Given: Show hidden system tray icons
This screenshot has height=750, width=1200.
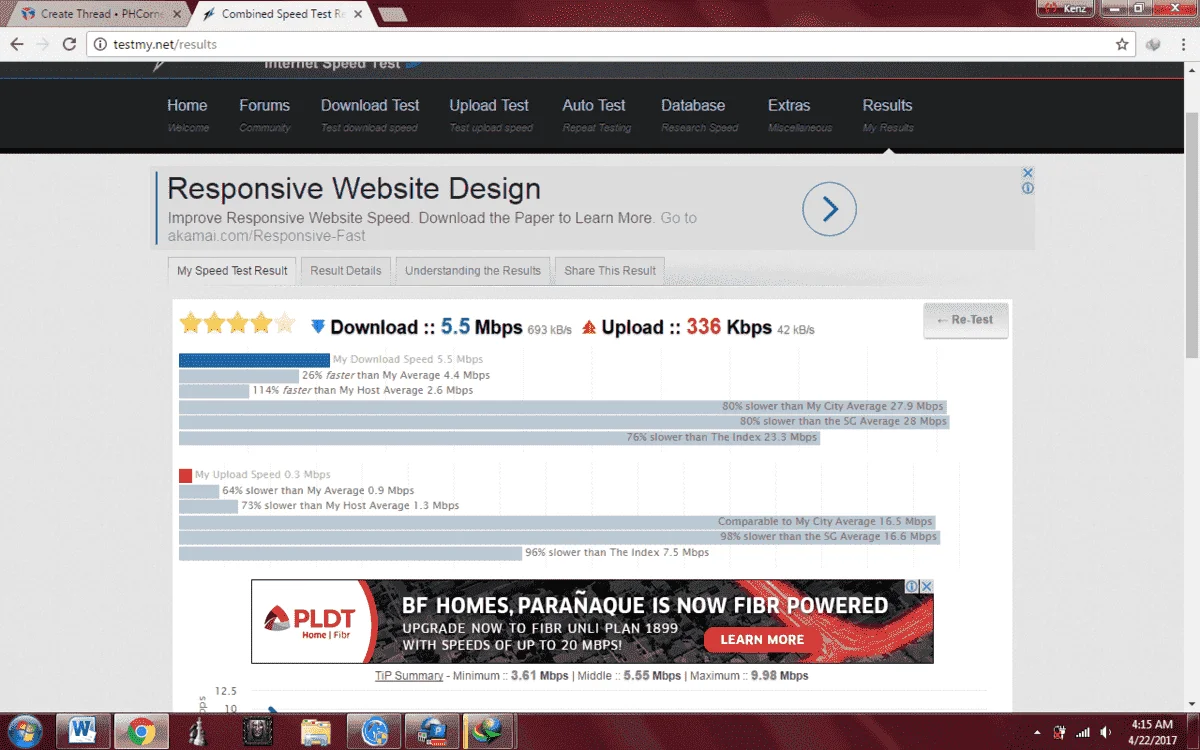Looking at the screenshot, I should point(1036,732).
